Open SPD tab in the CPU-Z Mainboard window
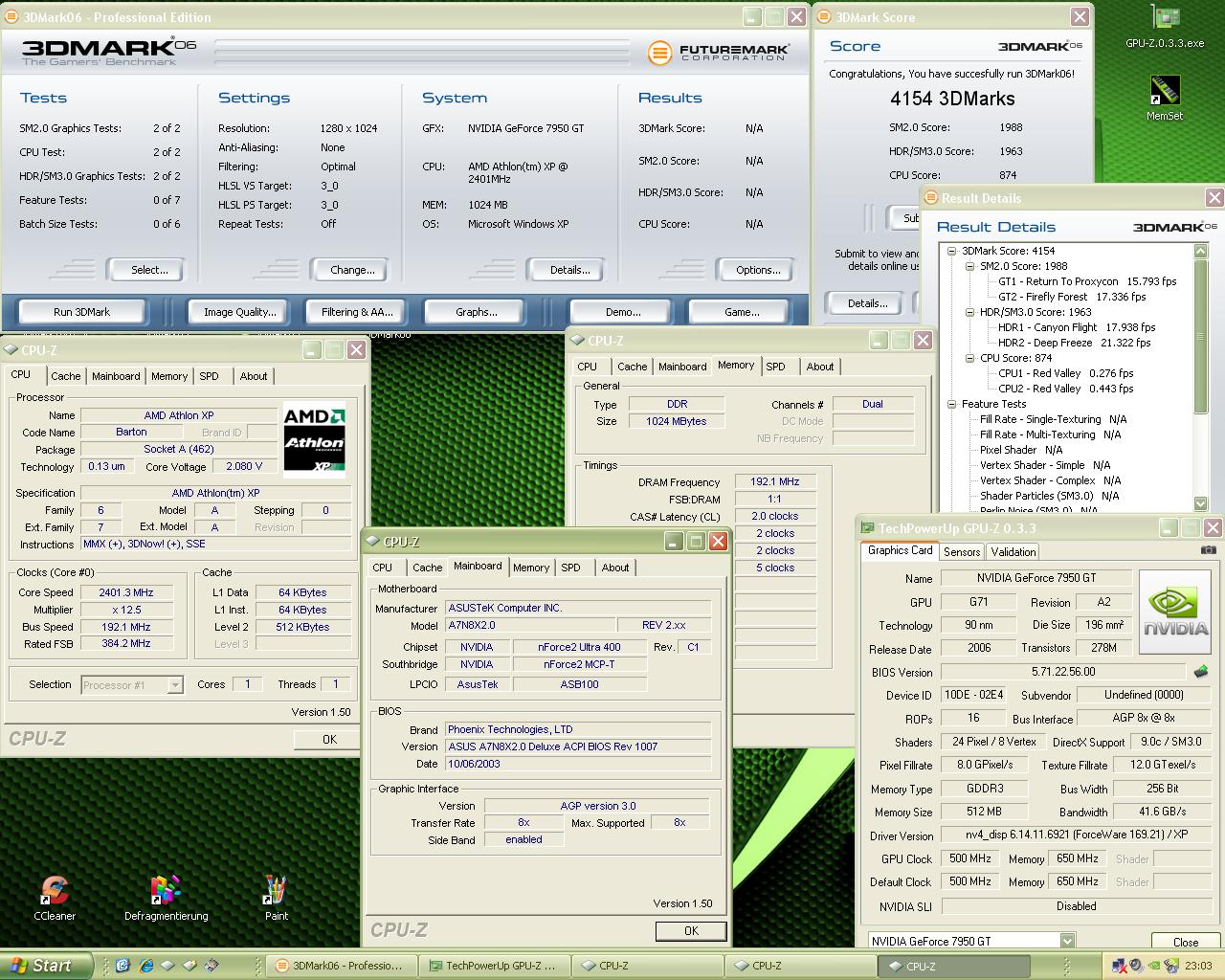The height and width of the screenshot is (980, 1225). click(x=570, y=568)
